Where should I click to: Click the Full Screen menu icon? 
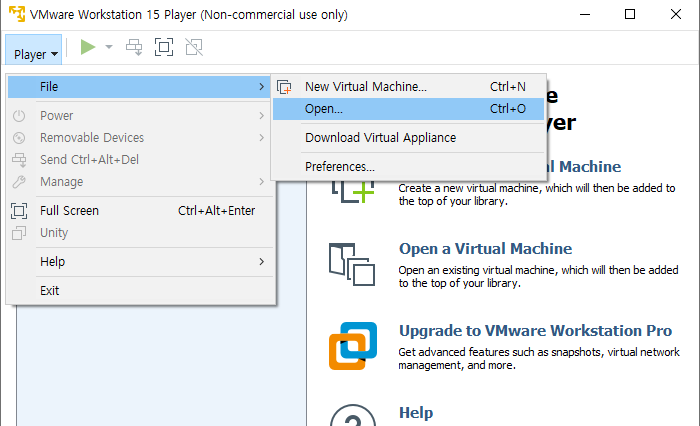pos(19,211)
